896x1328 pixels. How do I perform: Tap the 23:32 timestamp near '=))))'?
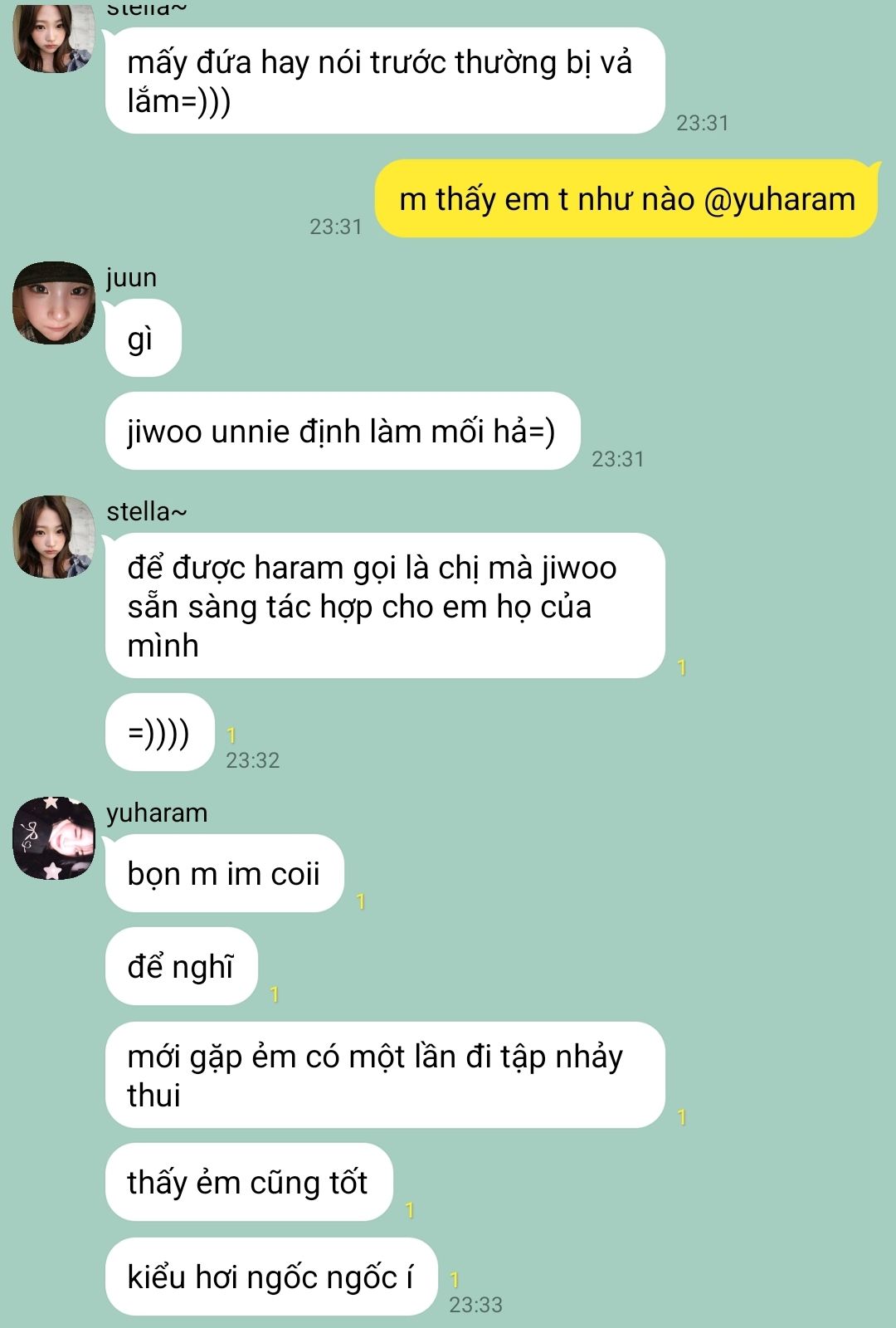(x=253, y=760)
